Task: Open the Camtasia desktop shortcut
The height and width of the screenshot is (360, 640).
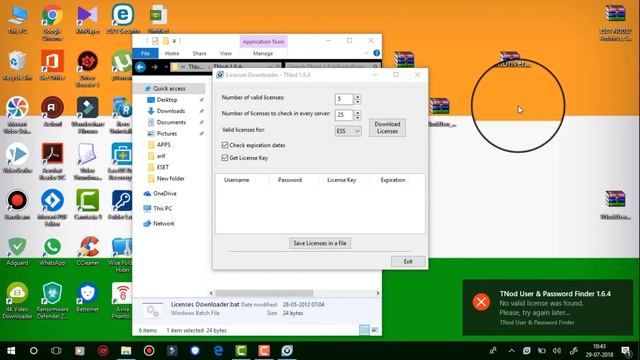Action: click(87, 204)
